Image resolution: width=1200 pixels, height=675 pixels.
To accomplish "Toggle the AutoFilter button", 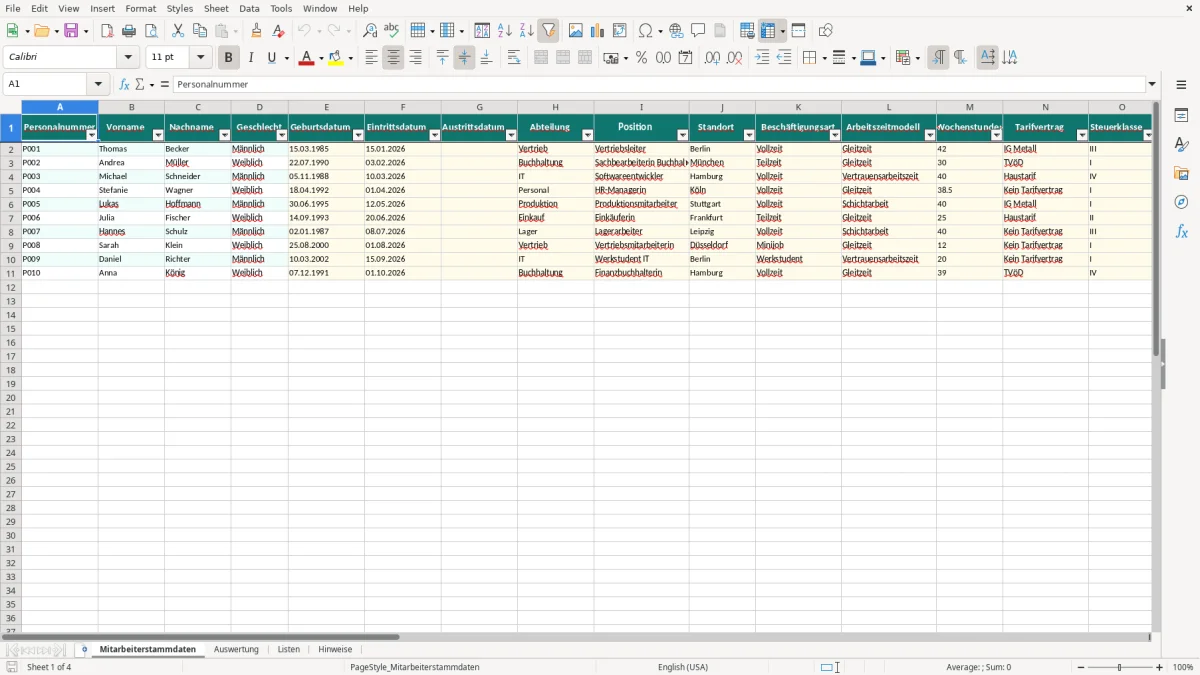I will click(549, 31).
